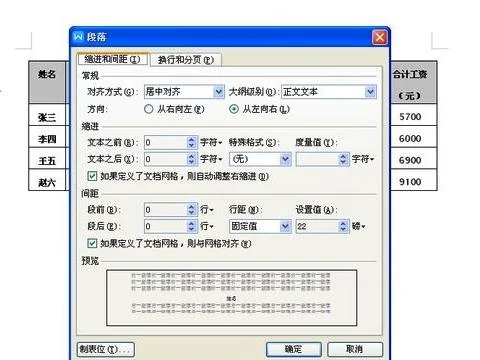Open the 字符 unit menu for 文本之前
480x360 pixels.
pos(211,143)
